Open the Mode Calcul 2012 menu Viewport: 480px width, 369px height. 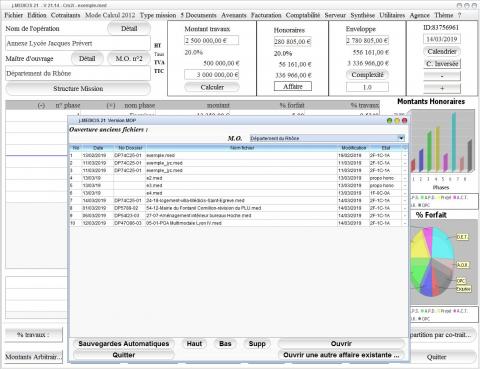[x=110, y=15]
